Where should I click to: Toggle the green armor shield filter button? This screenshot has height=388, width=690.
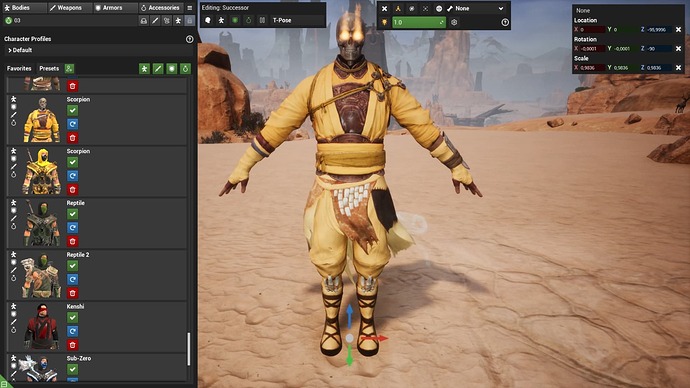tap(172, 69)
